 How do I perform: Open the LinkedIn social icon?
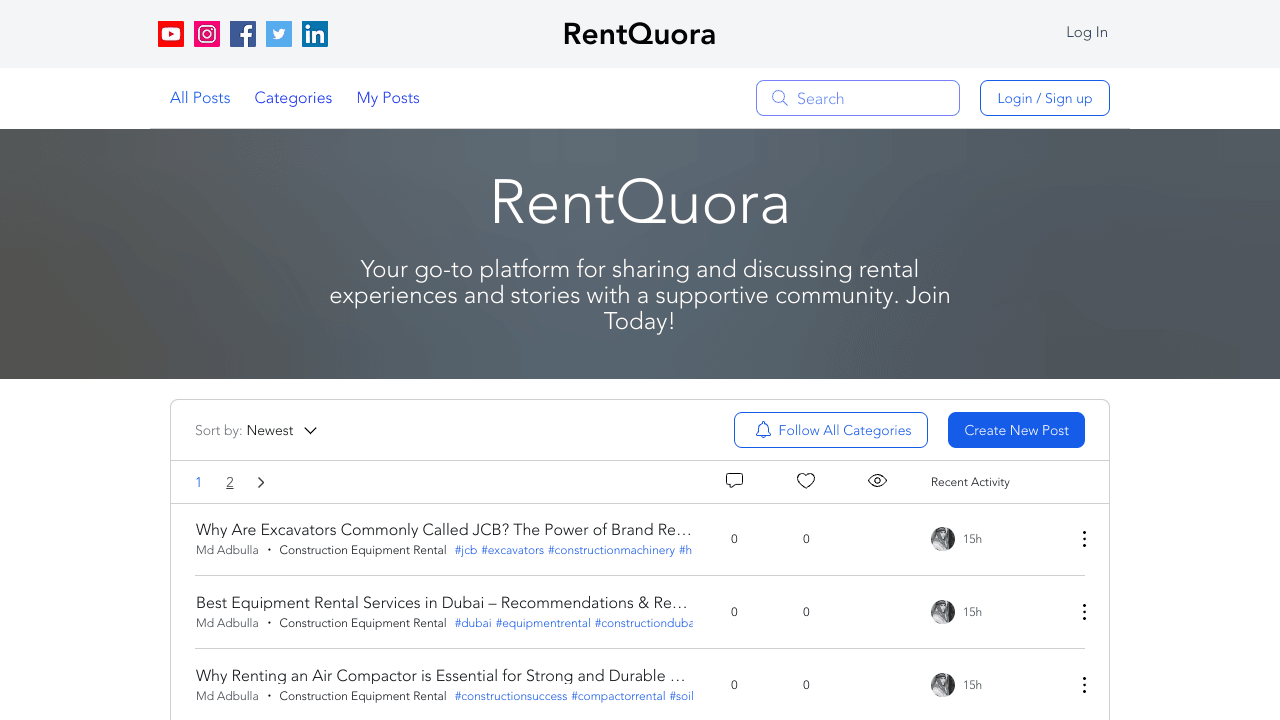click(314, 33)
